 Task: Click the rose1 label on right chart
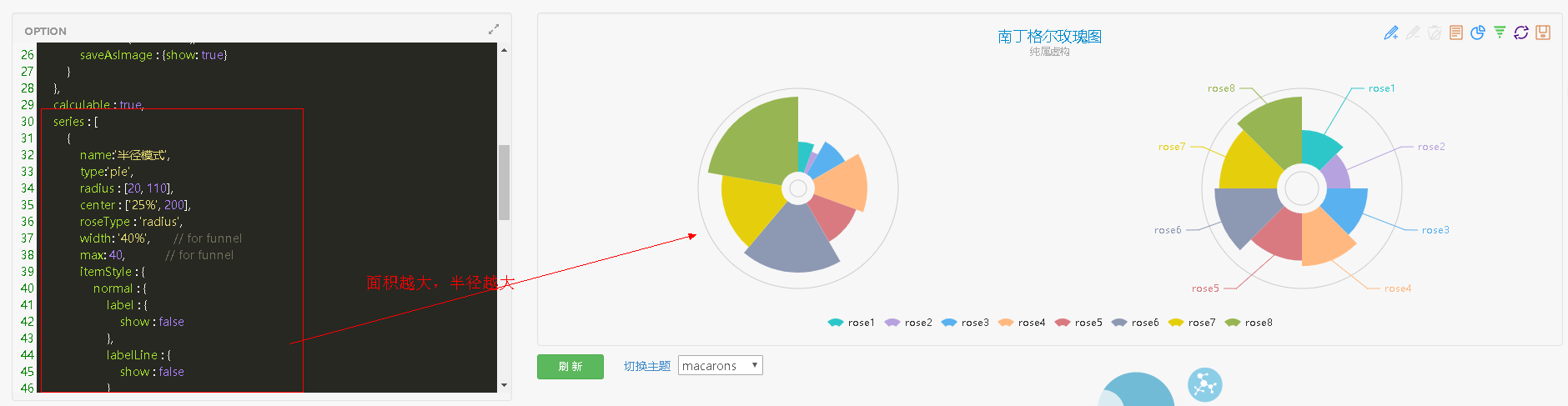pos(1381,88)
